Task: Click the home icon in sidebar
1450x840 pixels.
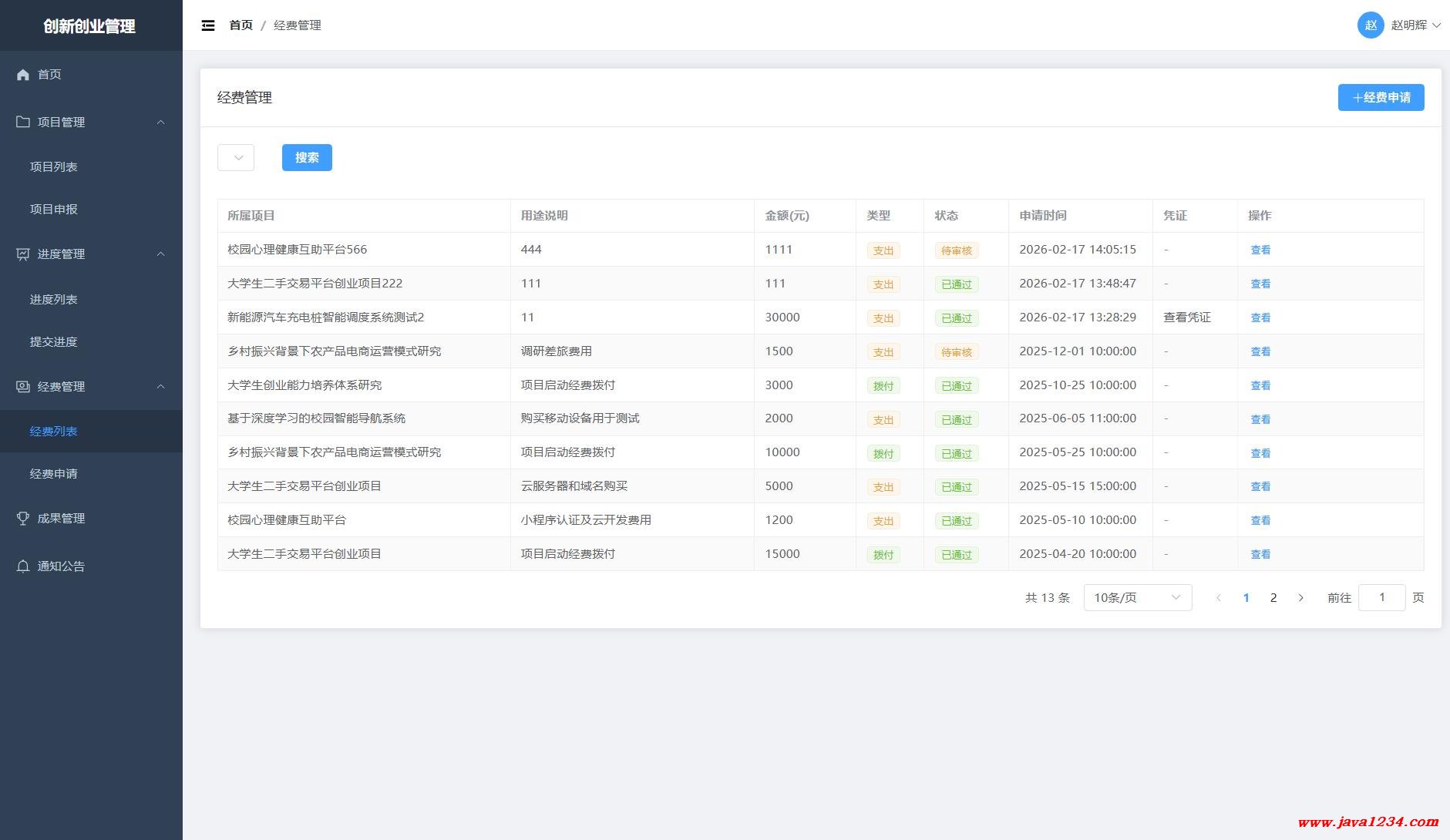Action: coord(23,75)
